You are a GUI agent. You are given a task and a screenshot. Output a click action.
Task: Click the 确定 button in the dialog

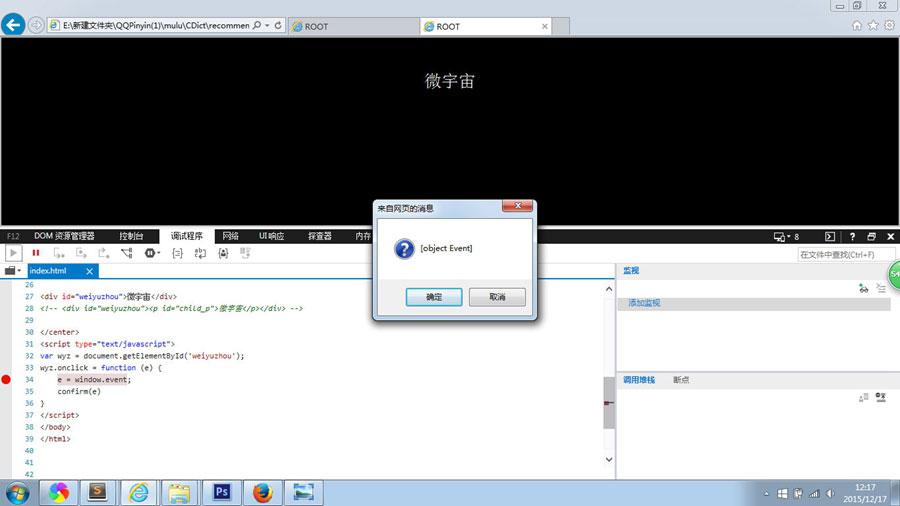(433, 297)
